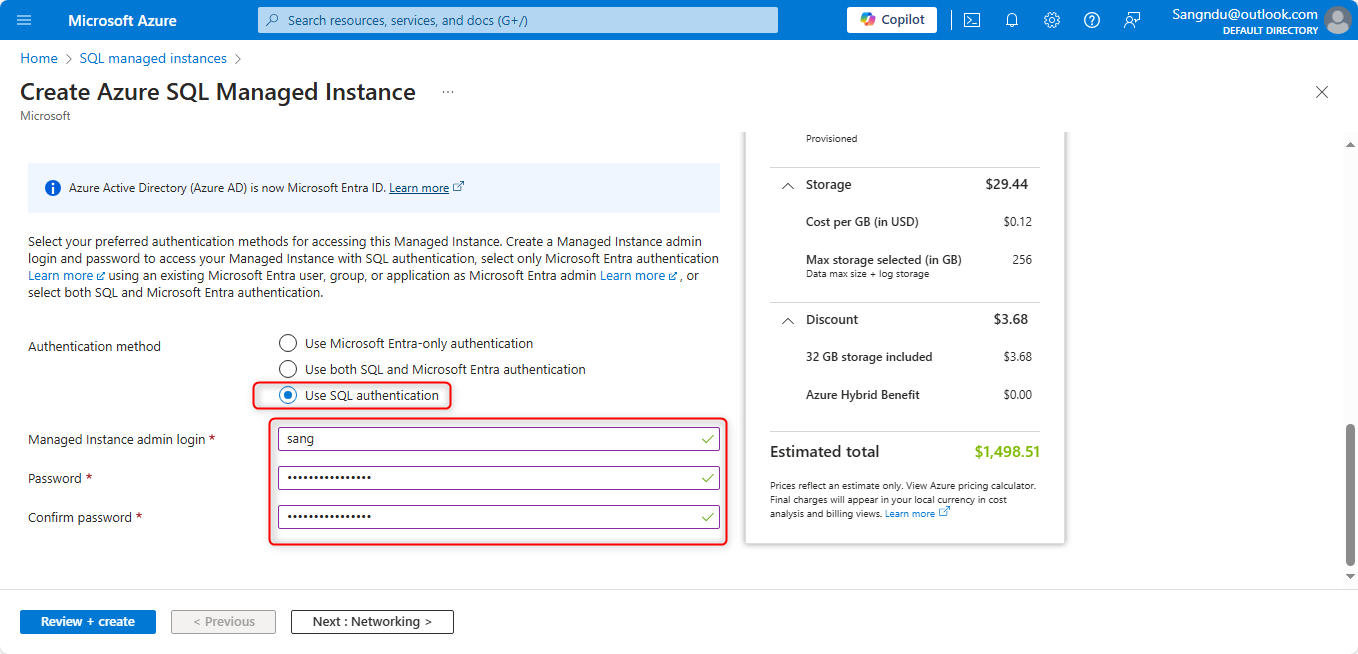Collapse the Storage cost section
This screenshot has height=654, width=1358.
point(788,185)
